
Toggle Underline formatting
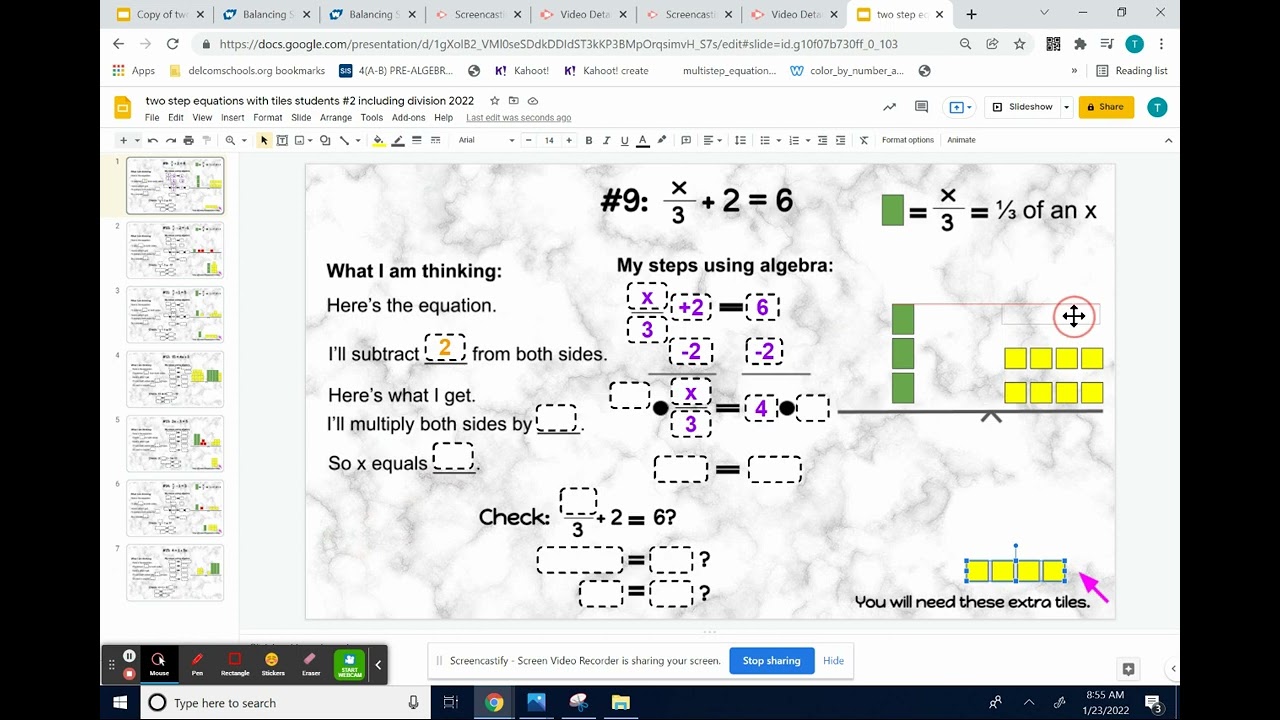click(625, 140)
